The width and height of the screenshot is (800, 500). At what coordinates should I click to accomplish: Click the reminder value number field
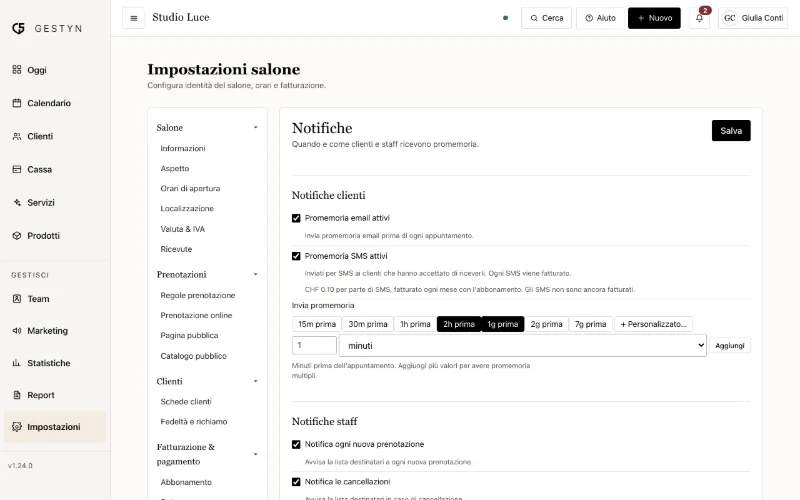pyautogui.click(x=314, y=345)
